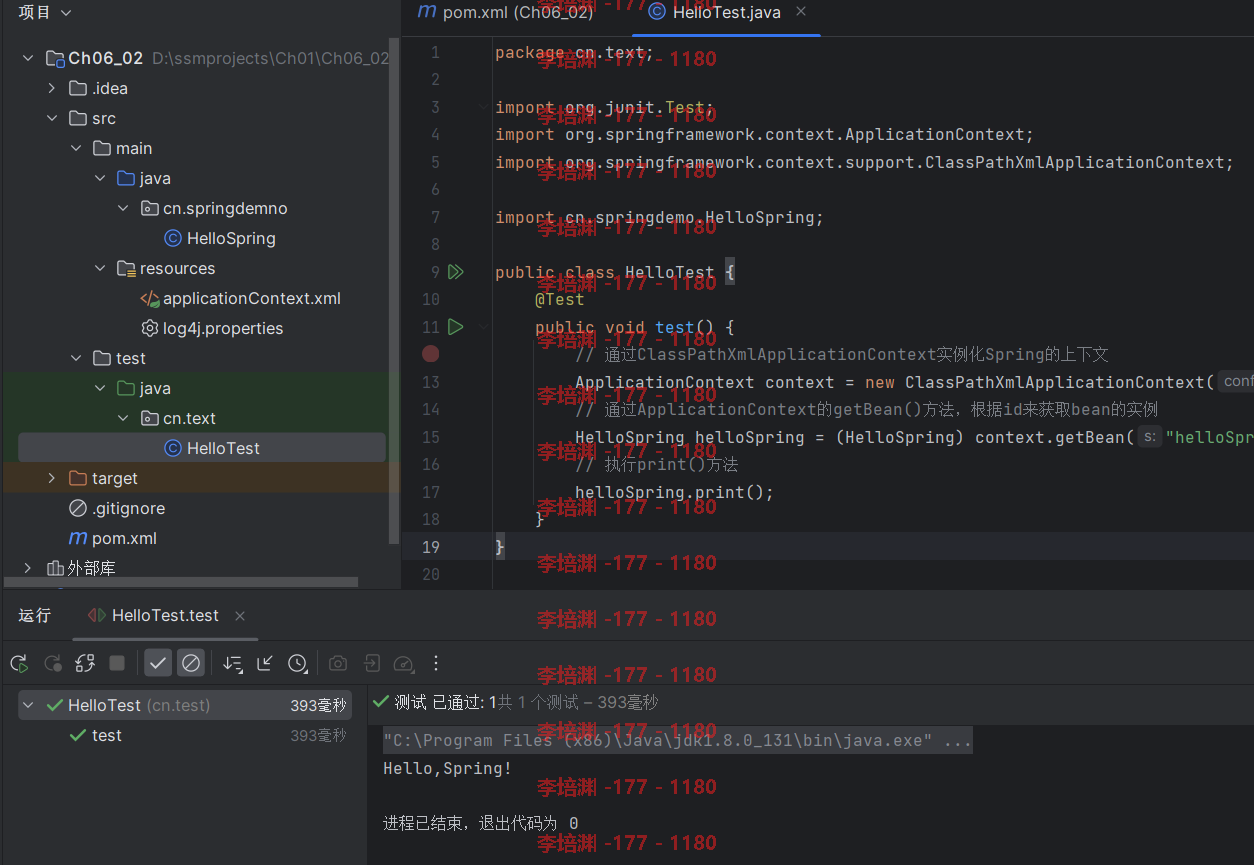Viewport: 1254px width, 865px height.
Task: Toggle the red breakpoint in the gutter
Action: point(431,354)
